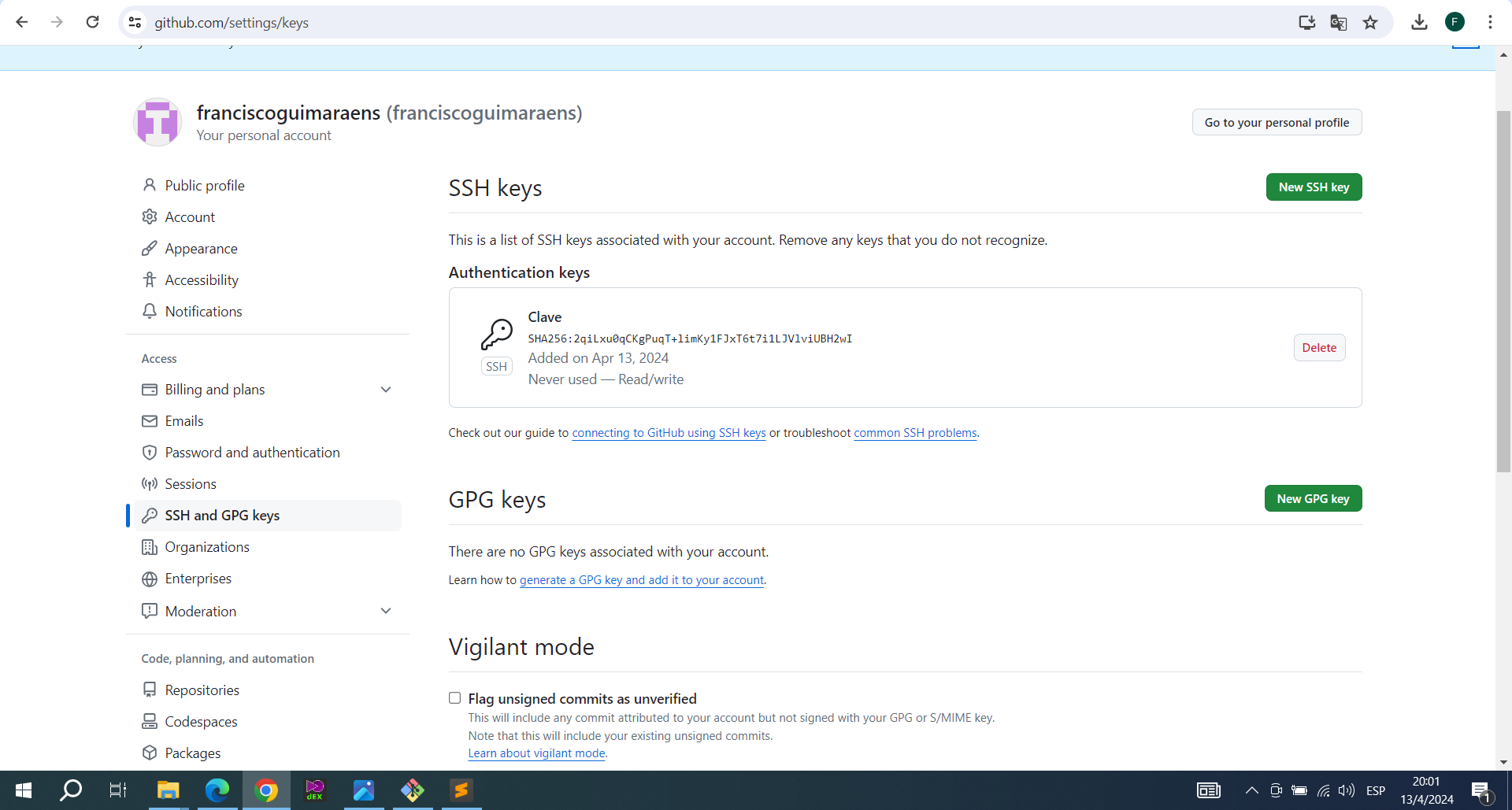Viewport: 1512px width, 810px height.
Task: Click the Moderation report icon
Action: (149, 611)
